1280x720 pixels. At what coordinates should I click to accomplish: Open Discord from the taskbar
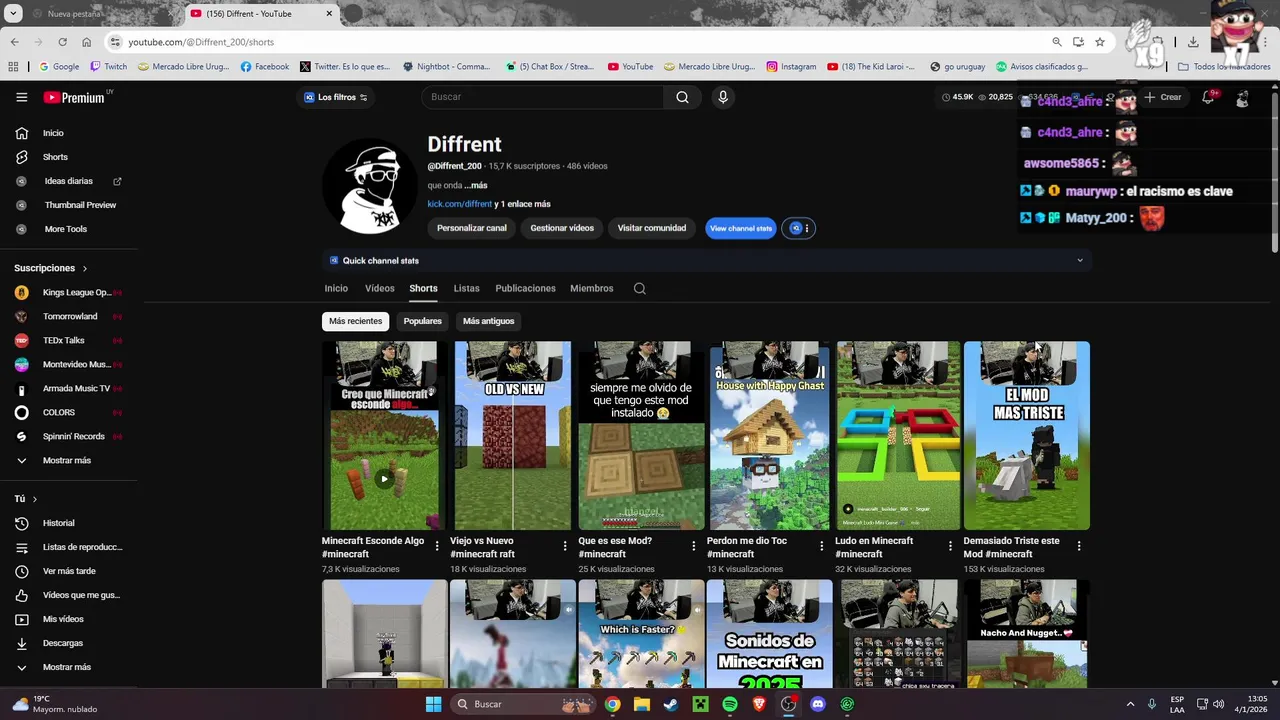[x=818, y=704]
